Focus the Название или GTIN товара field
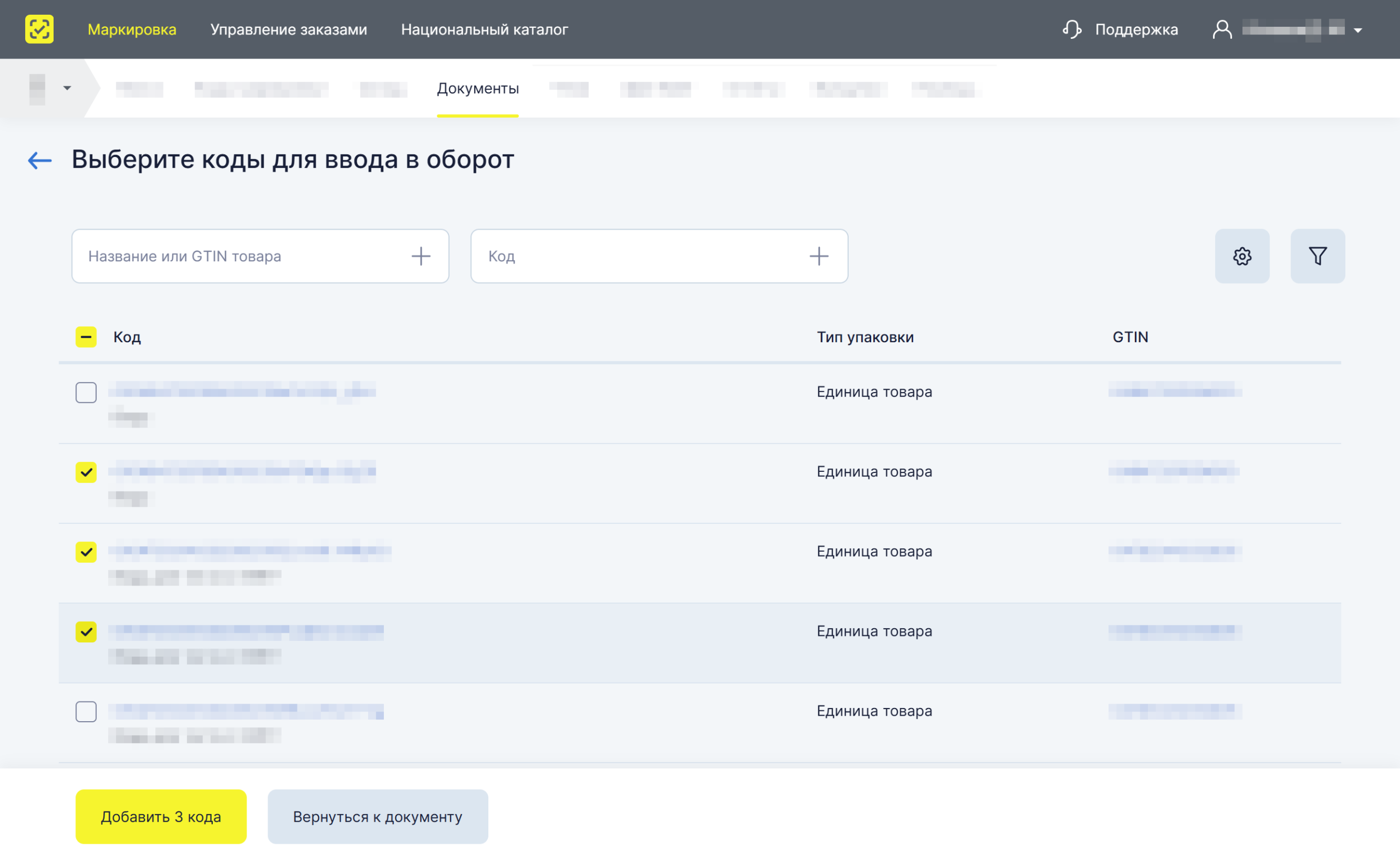This screenshot has width=1400, height=865. pos(260,256)
